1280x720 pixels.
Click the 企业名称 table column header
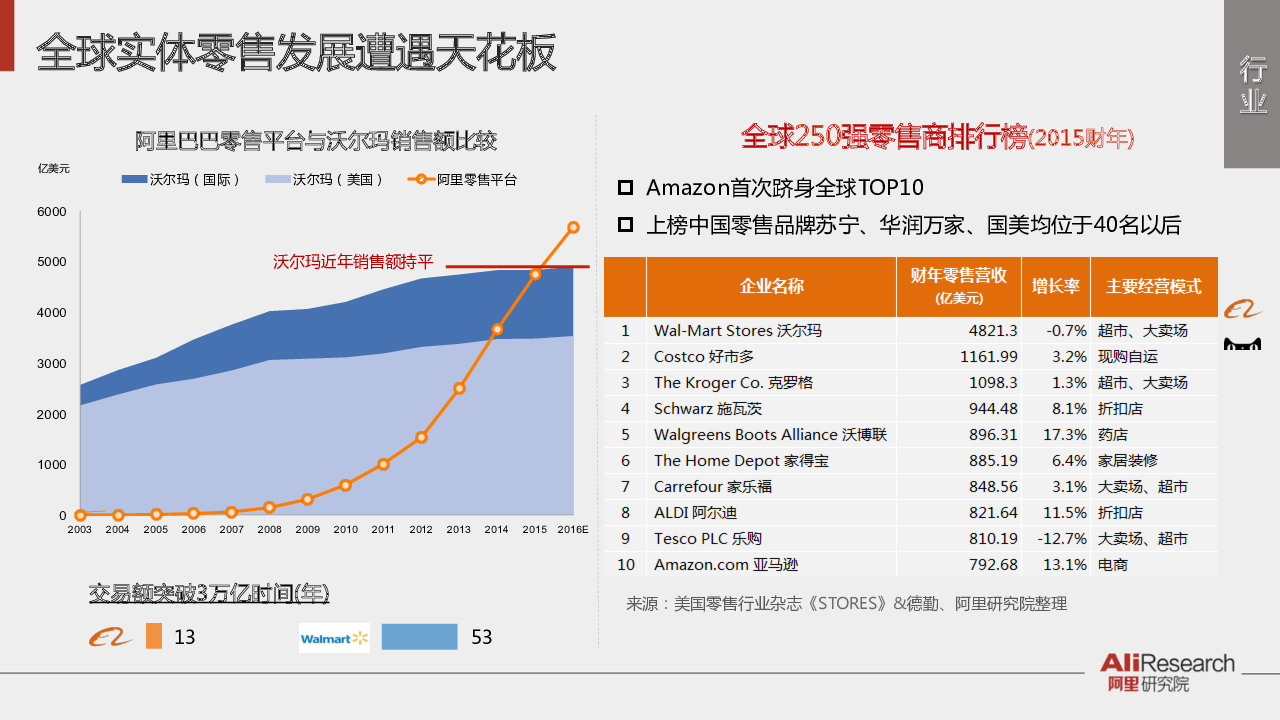[771, 287]
